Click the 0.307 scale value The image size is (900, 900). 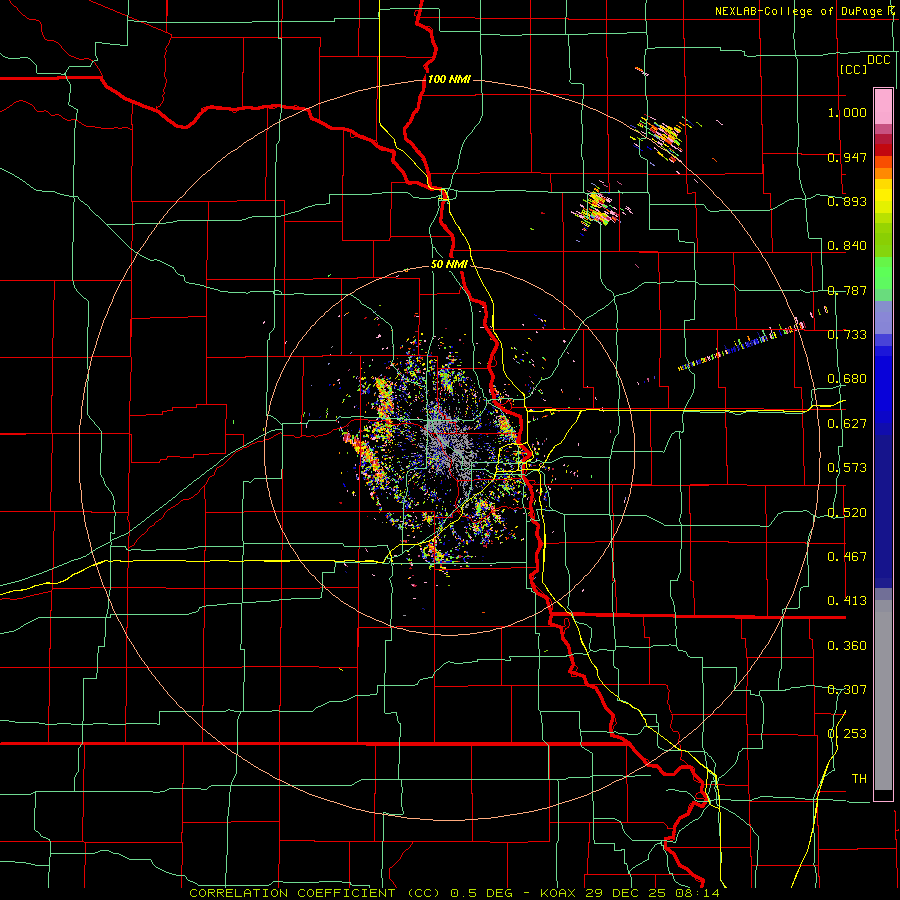(x=847, y=690)
